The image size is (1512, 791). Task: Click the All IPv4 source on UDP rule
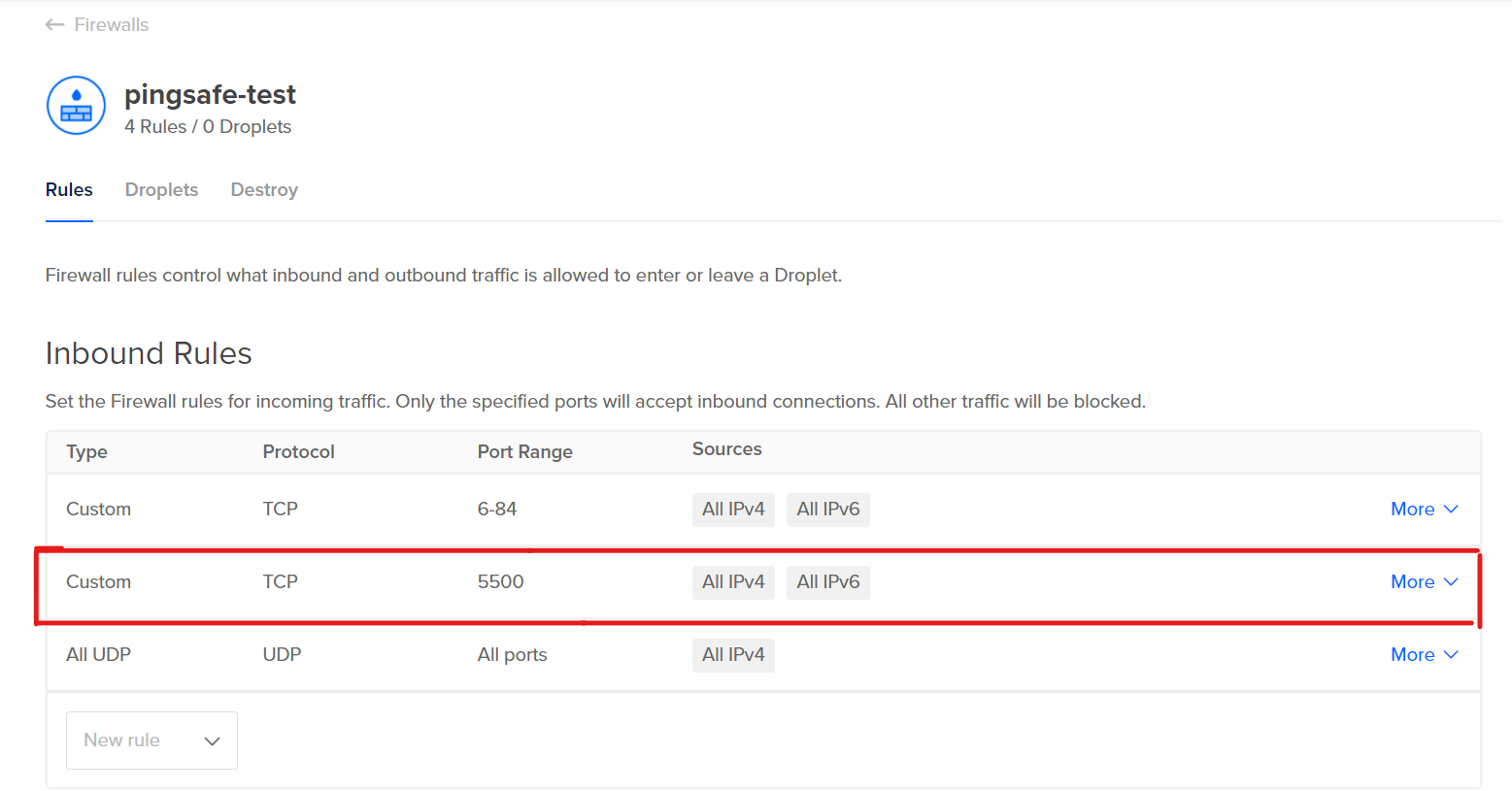pyautogui.click(x=733, y=655)
